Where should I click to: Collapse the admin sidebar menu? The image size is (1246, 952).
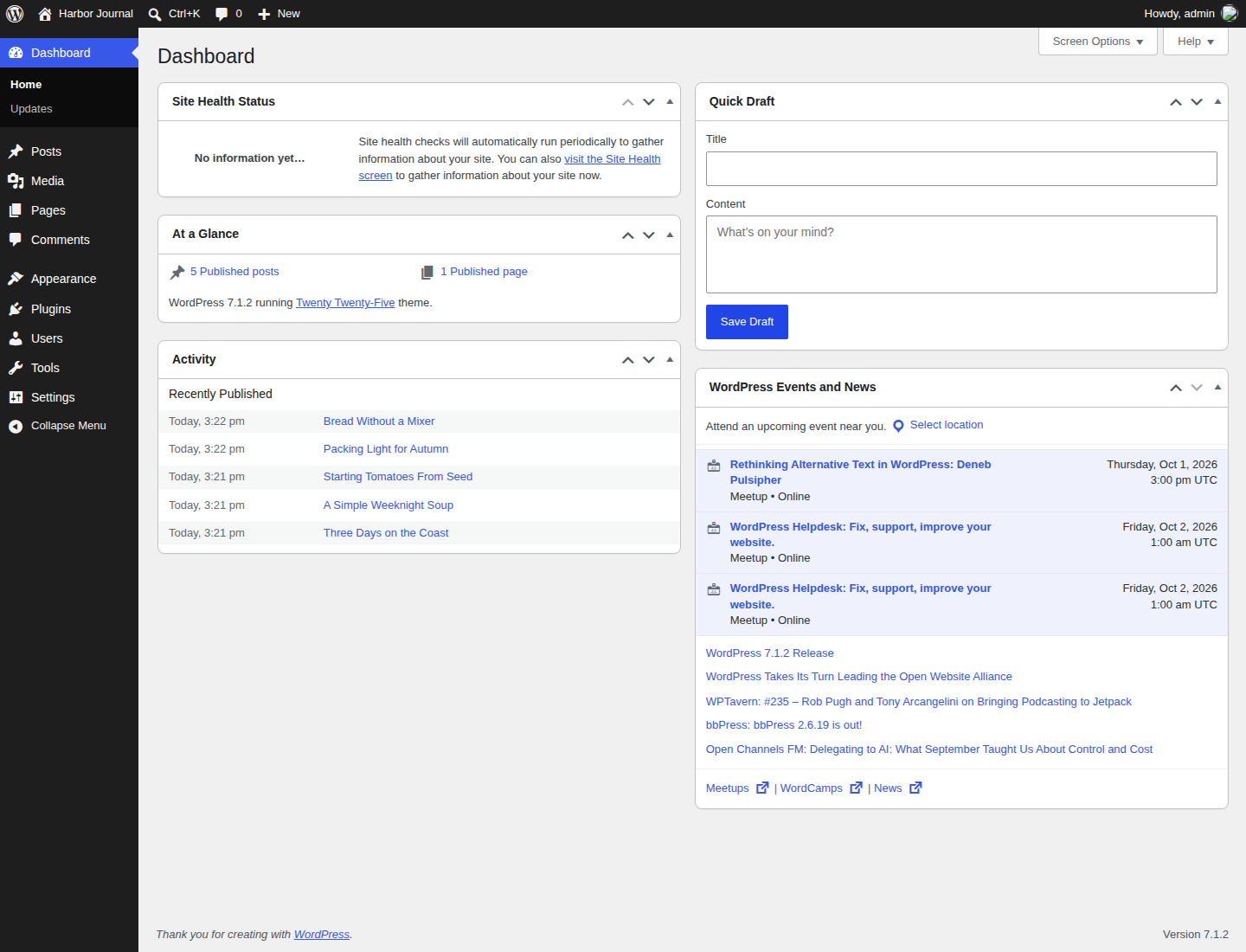pyautogui.click(x=69, y=426)
